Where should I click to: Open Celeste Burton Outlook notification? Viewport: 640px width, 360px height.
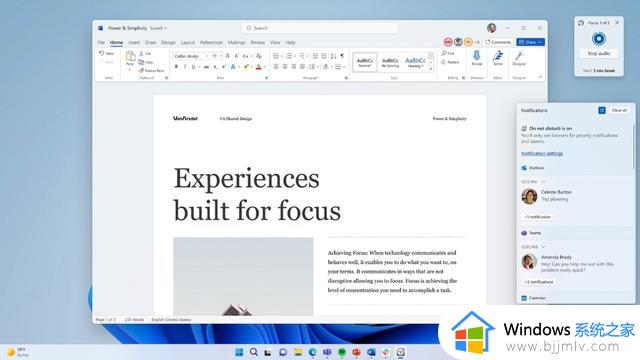tap(575, 196)
